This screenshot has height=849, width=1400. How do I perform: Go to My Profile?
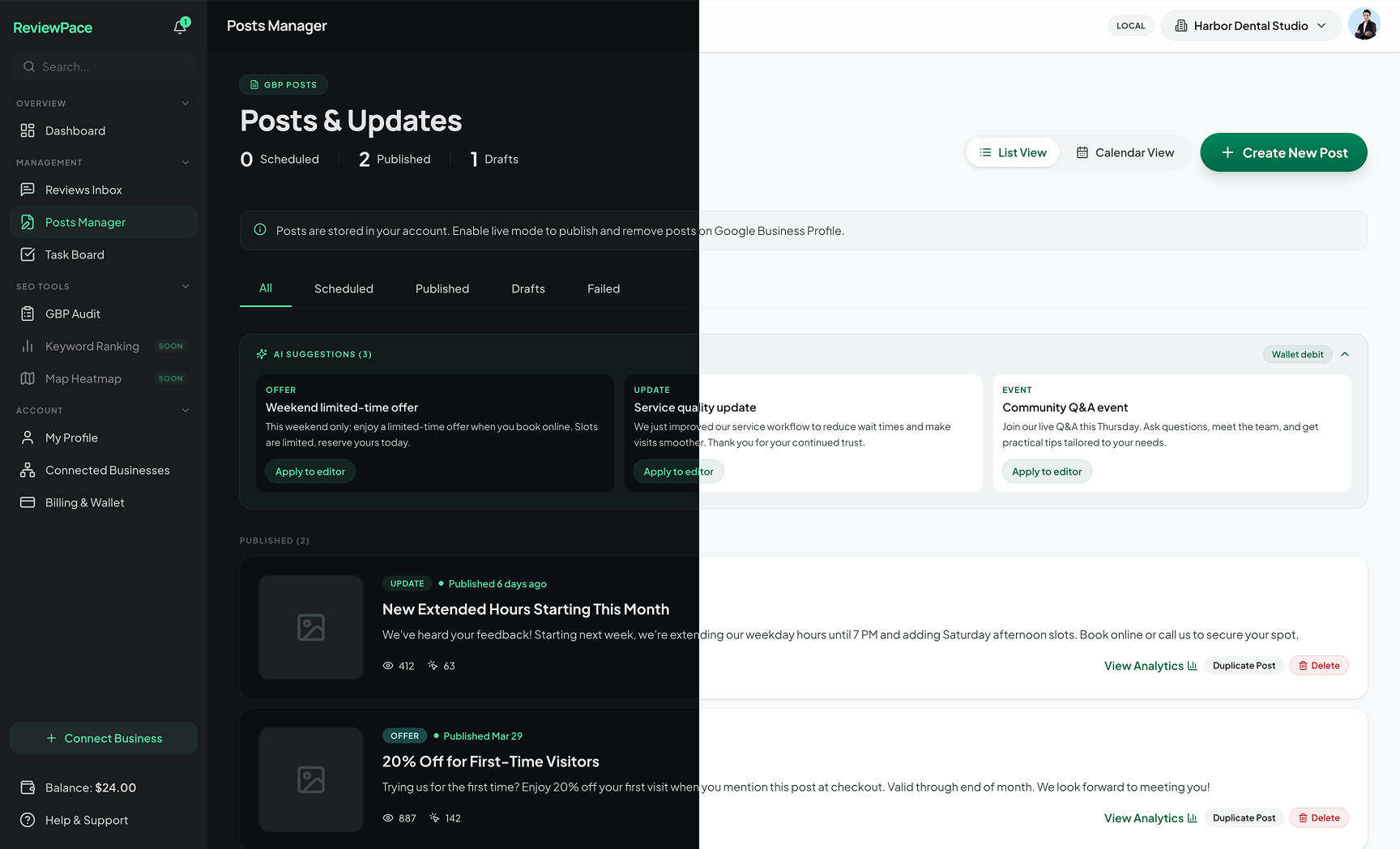point(104,437)
